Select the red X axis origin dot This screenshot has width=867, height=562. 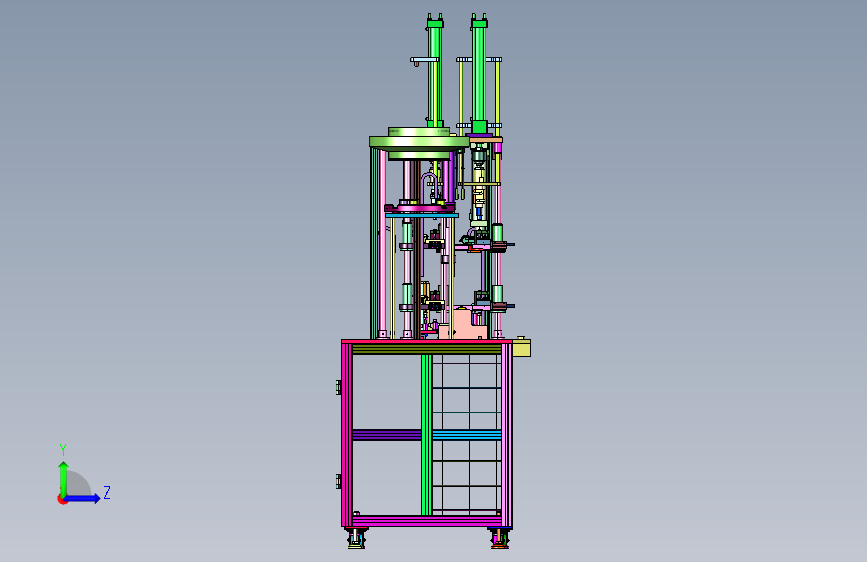click(62, 499)
